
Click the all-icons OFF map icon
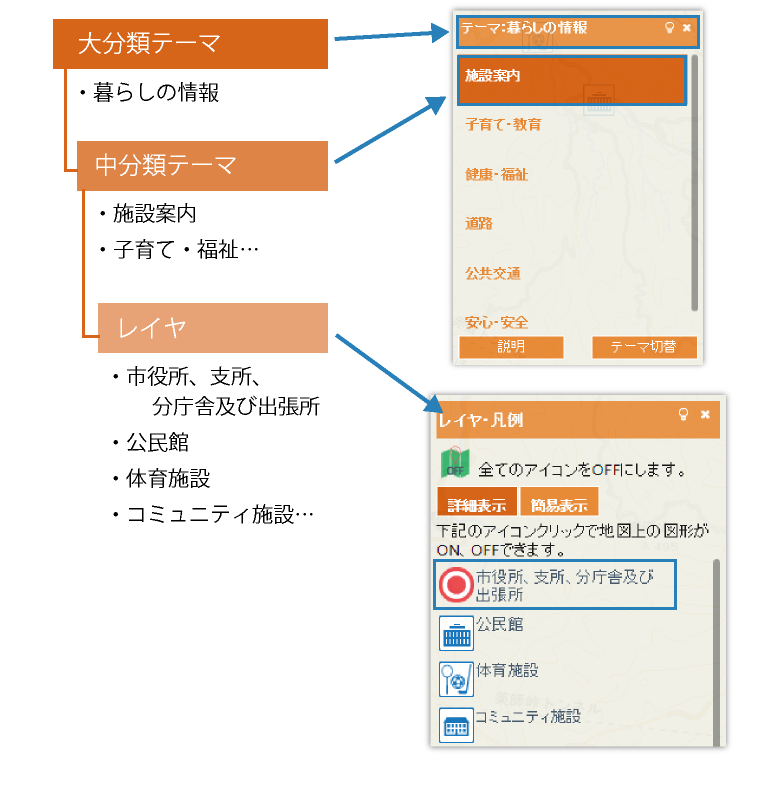click(x=455, y=463)
